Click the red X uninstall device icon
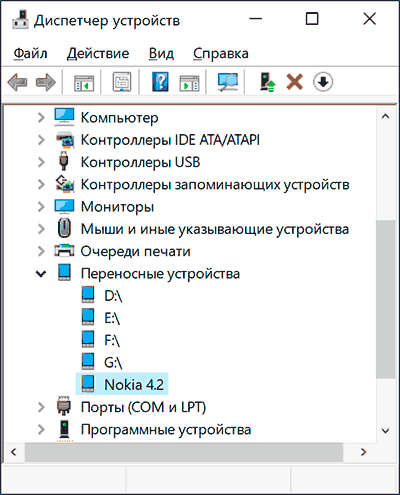 click(x=295, y=82)
